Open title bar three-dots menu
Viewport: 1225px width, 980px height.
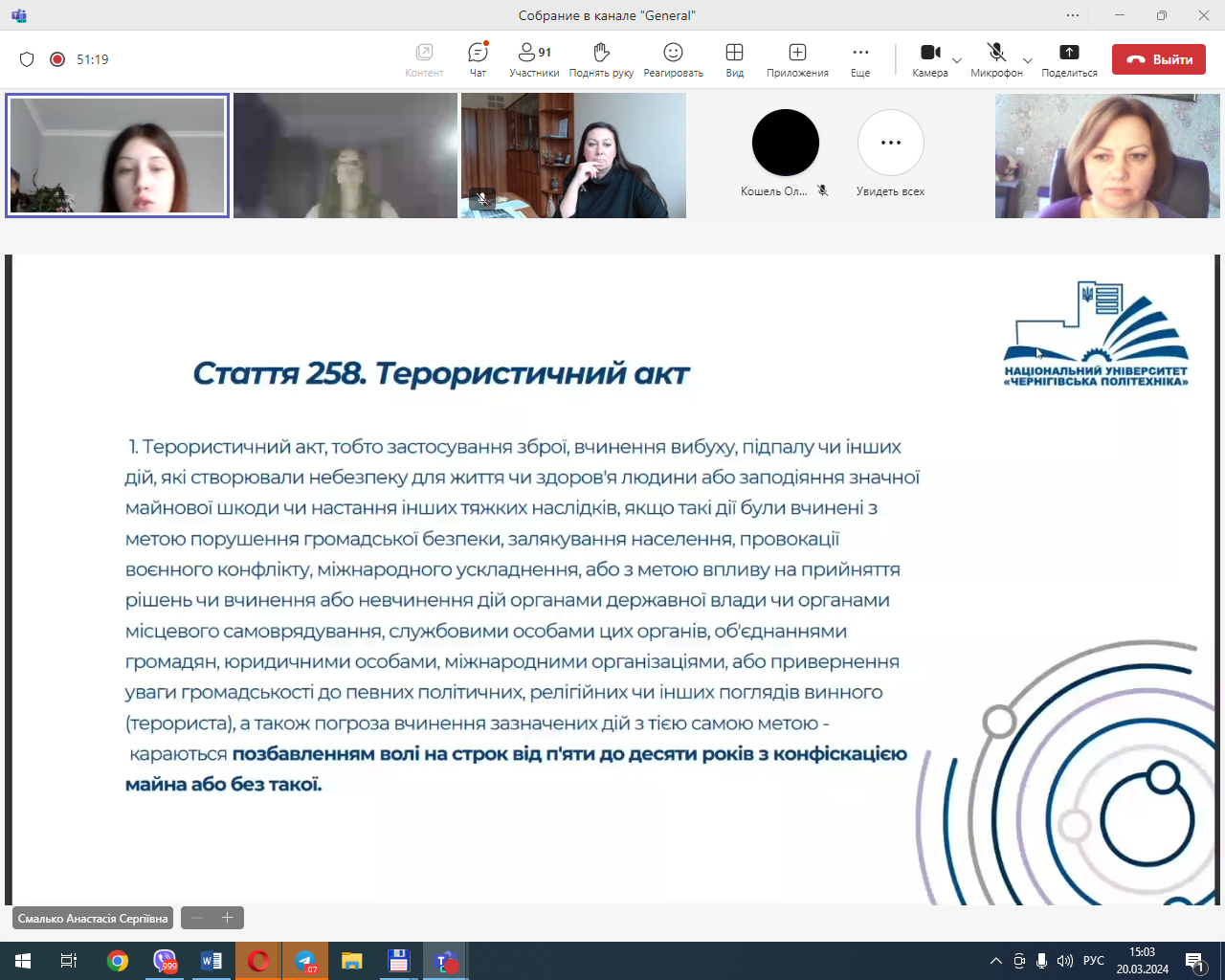(x=1073, y=15)
